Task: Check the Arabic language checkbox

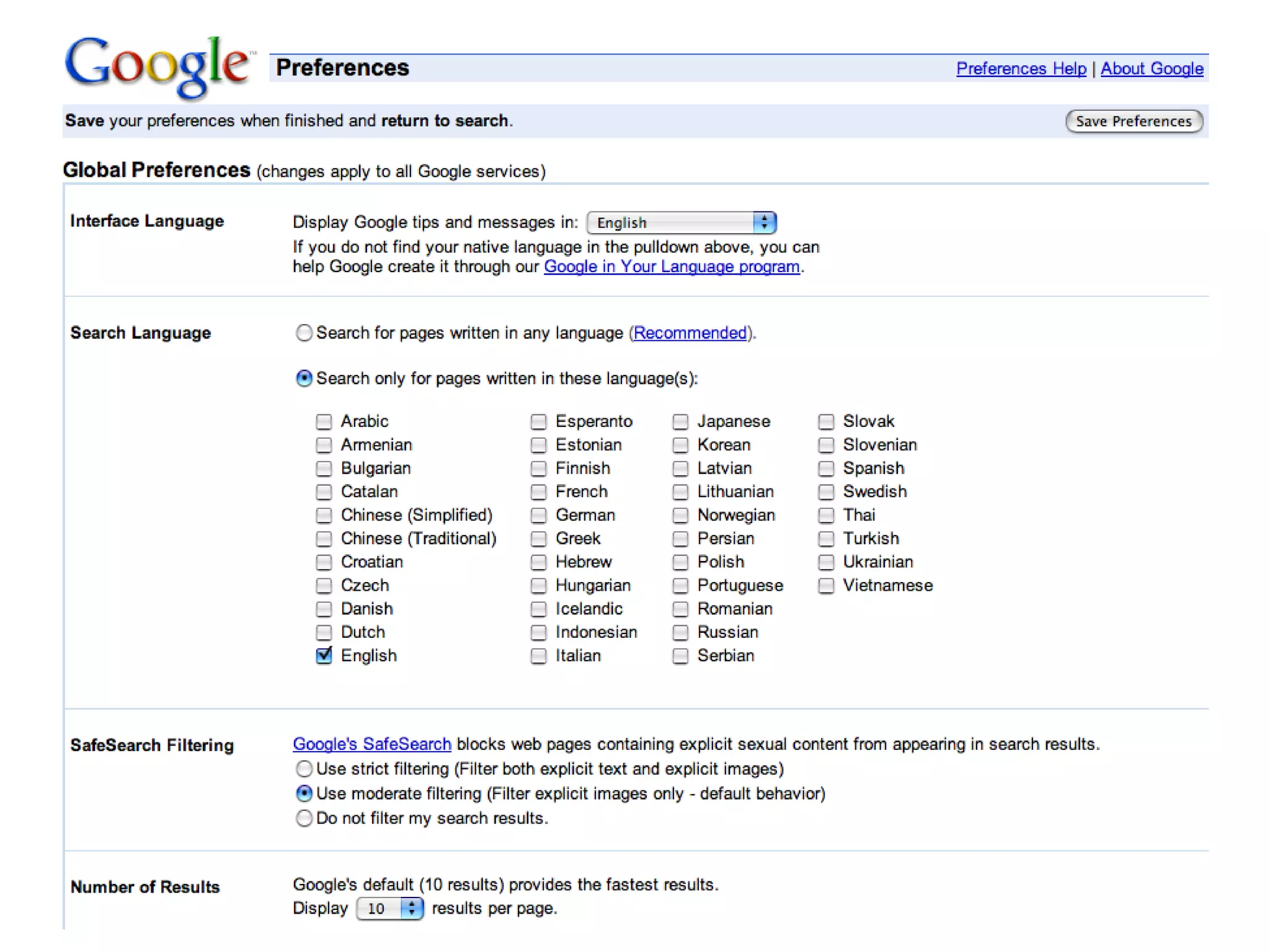Action: pyautogui.click(x=324, y=422)
